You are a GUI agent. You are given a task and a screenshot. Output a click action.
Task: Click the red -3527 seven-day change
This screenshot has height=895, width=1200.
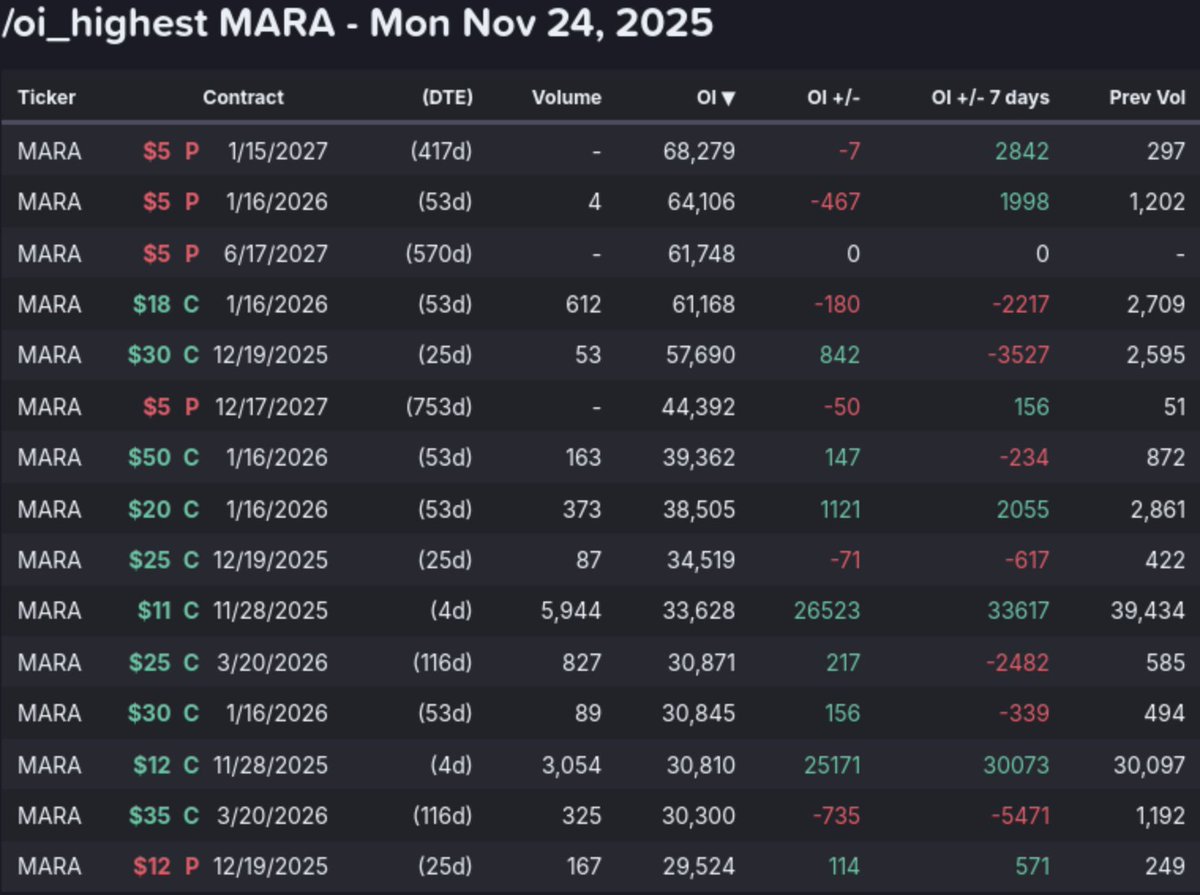pyautogui.click(x=1019, y=355)
